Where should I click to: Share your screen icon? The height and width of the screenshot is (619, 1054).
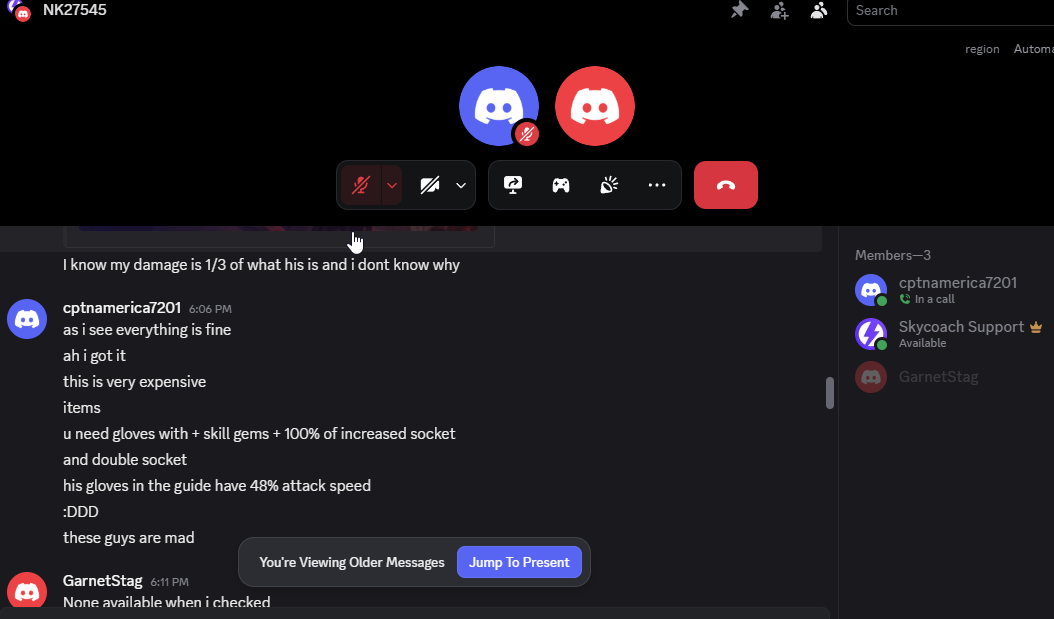(x=513, y=185)
